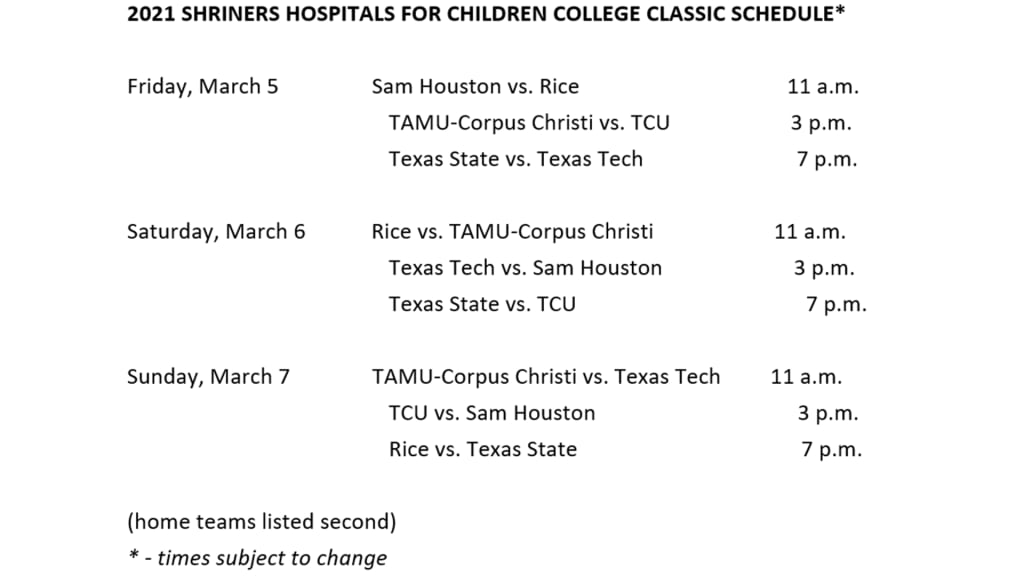This screenshot has height=576, width=1024.
Task: Select the Saturday, March 6 date label
Action: click(216, 231)
